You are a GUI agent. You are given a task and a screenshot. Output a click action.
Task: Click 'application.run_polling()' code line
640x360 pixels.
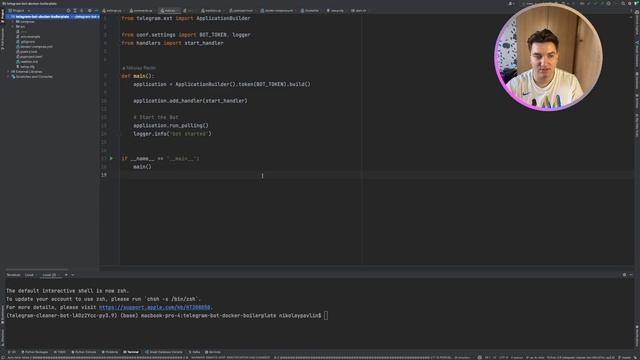point(171,125)
